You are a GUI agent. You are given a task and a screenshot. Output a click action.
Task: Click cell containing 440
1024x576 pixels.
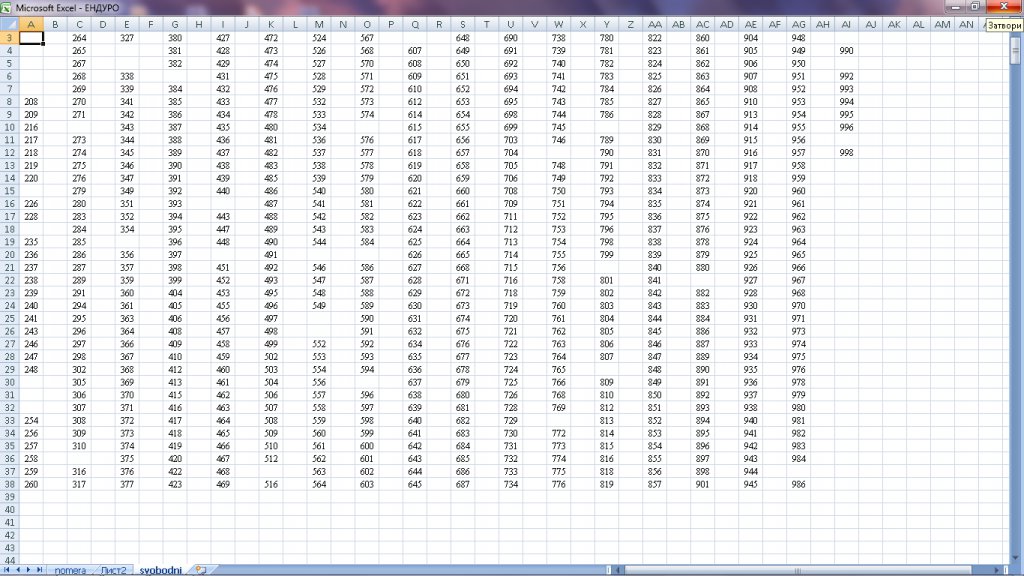tap(223, 191)
